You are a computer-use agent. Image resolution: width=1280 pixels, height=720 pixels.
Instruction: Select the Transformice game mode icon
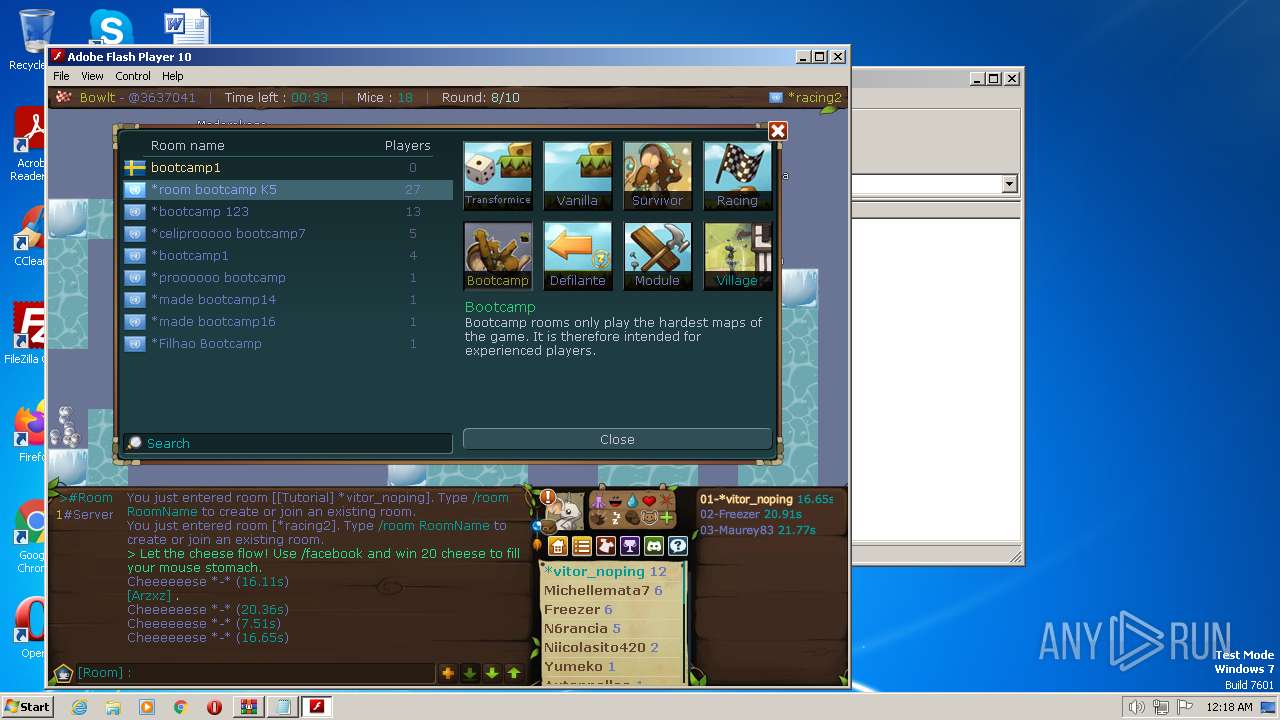pyautogui.click(x=497, y=175)
